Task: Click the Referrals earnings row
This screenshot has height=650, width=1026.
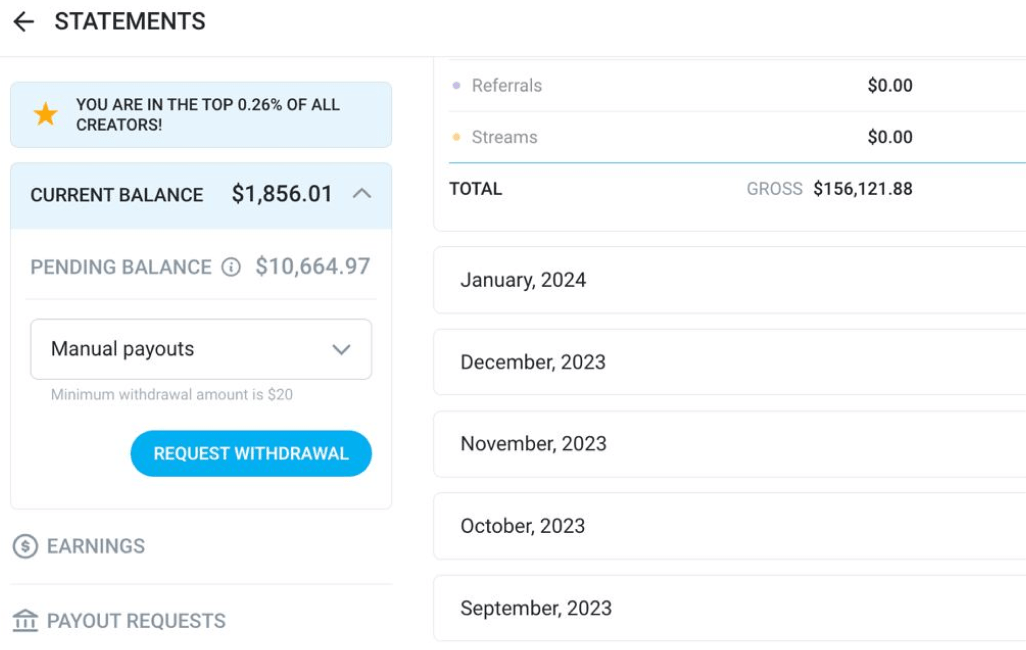Action: pyautogui.click(x=737, y=86)
